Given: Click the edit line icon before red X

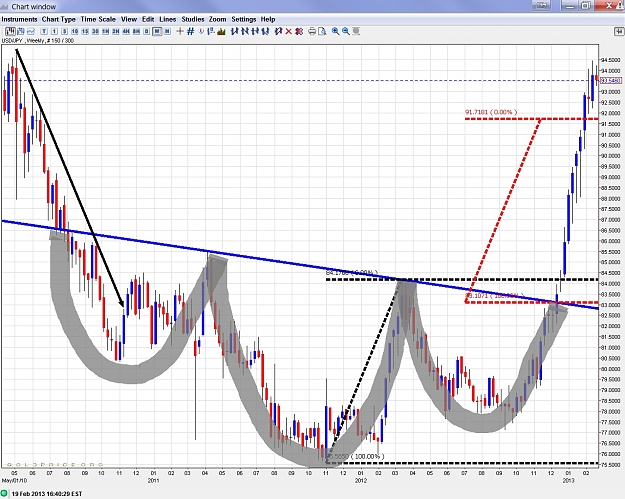Looking at the screenshot, I should point(278,31).
